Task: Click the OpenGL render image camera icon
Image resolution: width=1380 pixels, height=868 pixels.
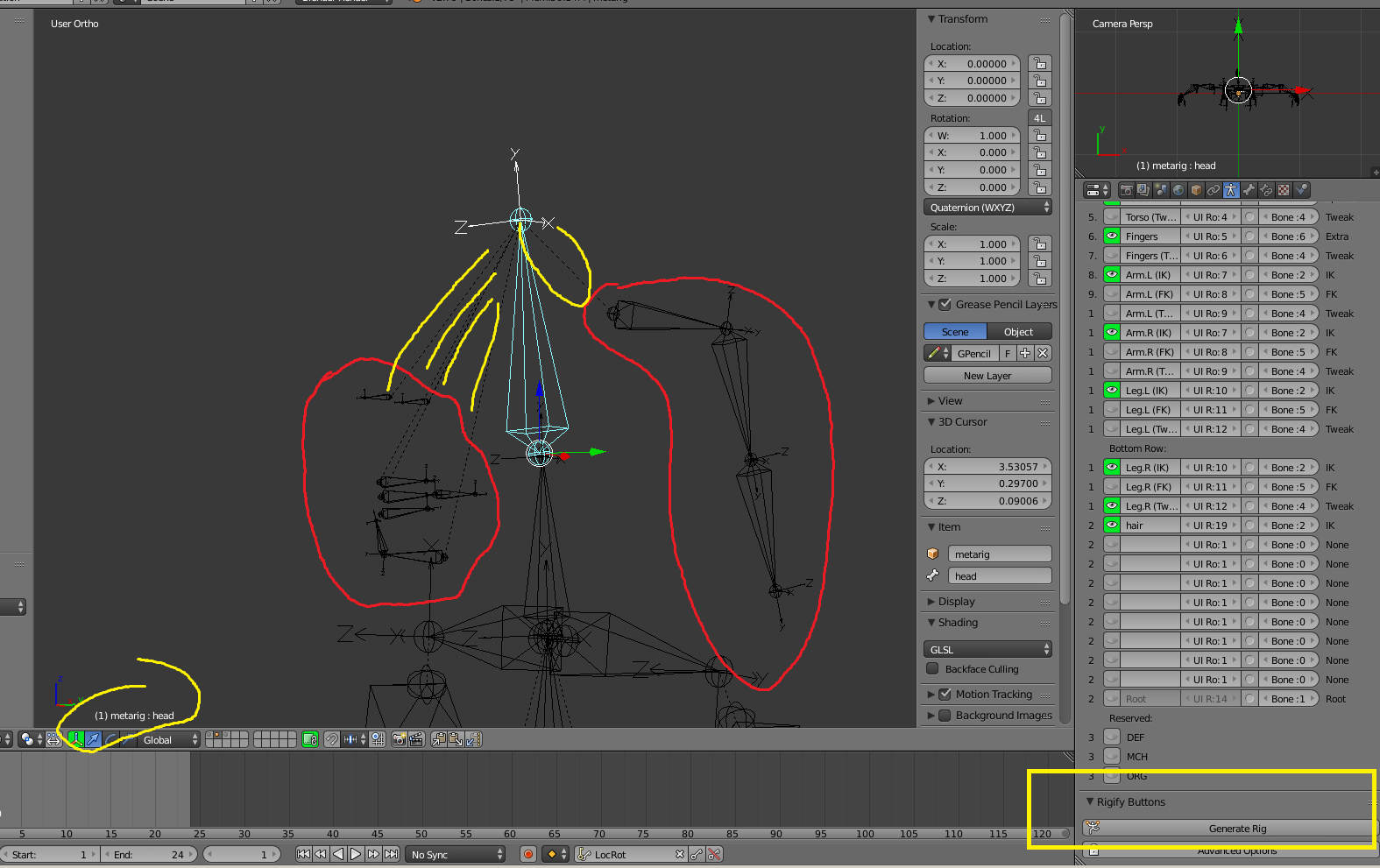Action: pos(399,740)
